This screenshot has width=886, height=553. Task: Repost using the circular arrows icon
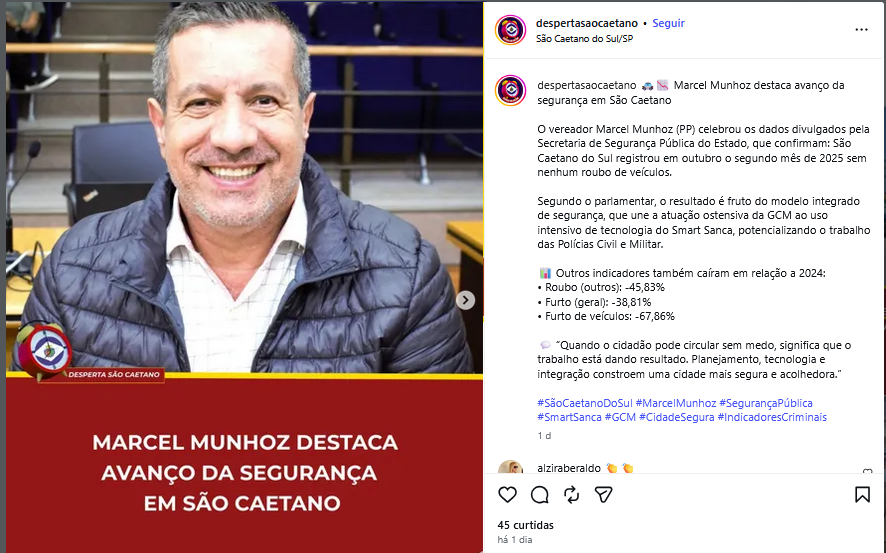click(x=572, y=495)
